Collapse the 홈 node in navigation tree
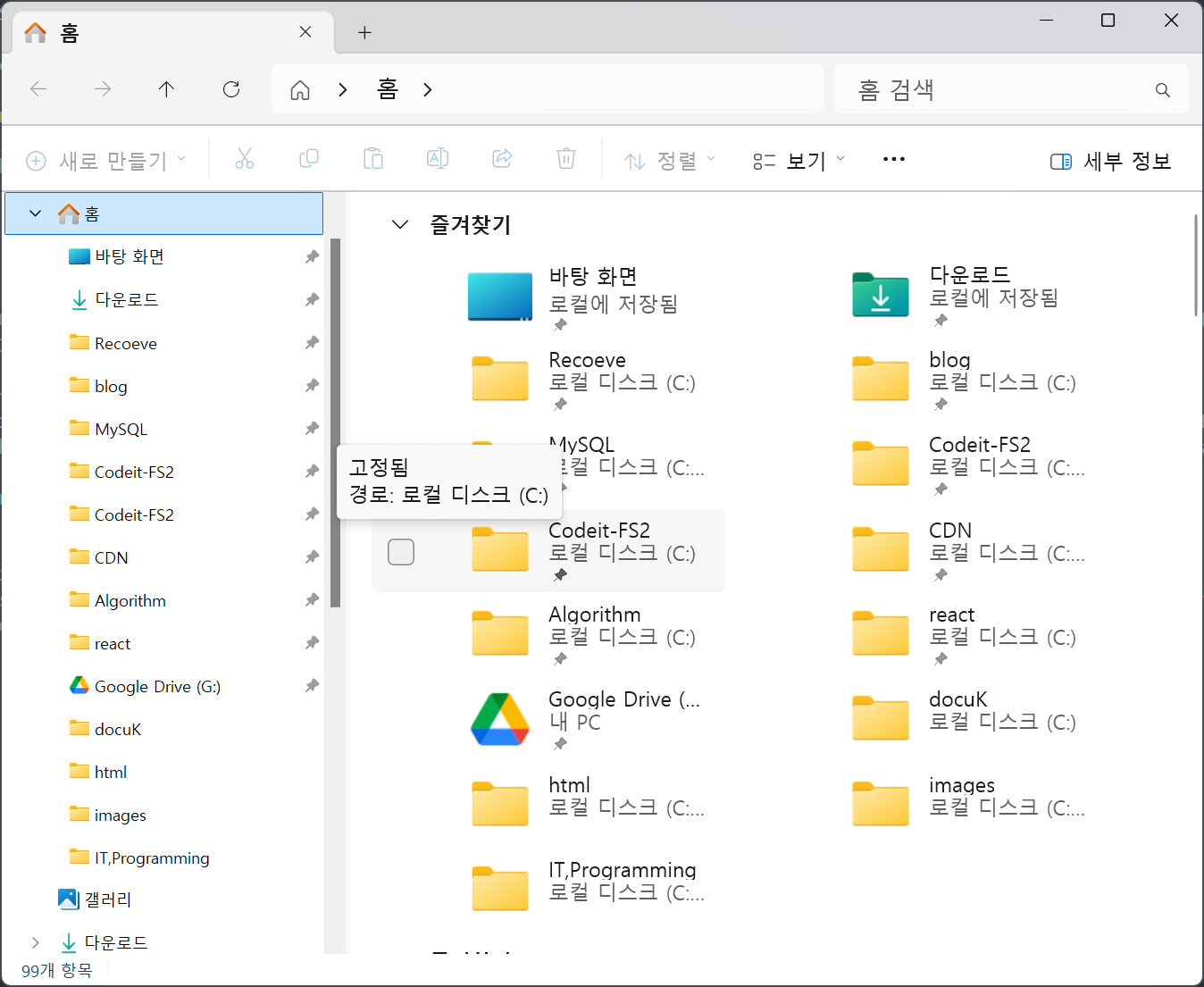The height and width of the screenshot is (987, 1204). 35,213
